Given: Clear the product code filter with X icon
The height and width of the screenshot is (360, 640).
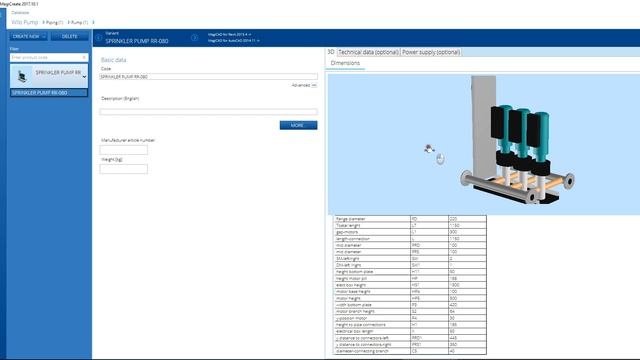Looking at the screenshot, I should [x=84, y=58].
